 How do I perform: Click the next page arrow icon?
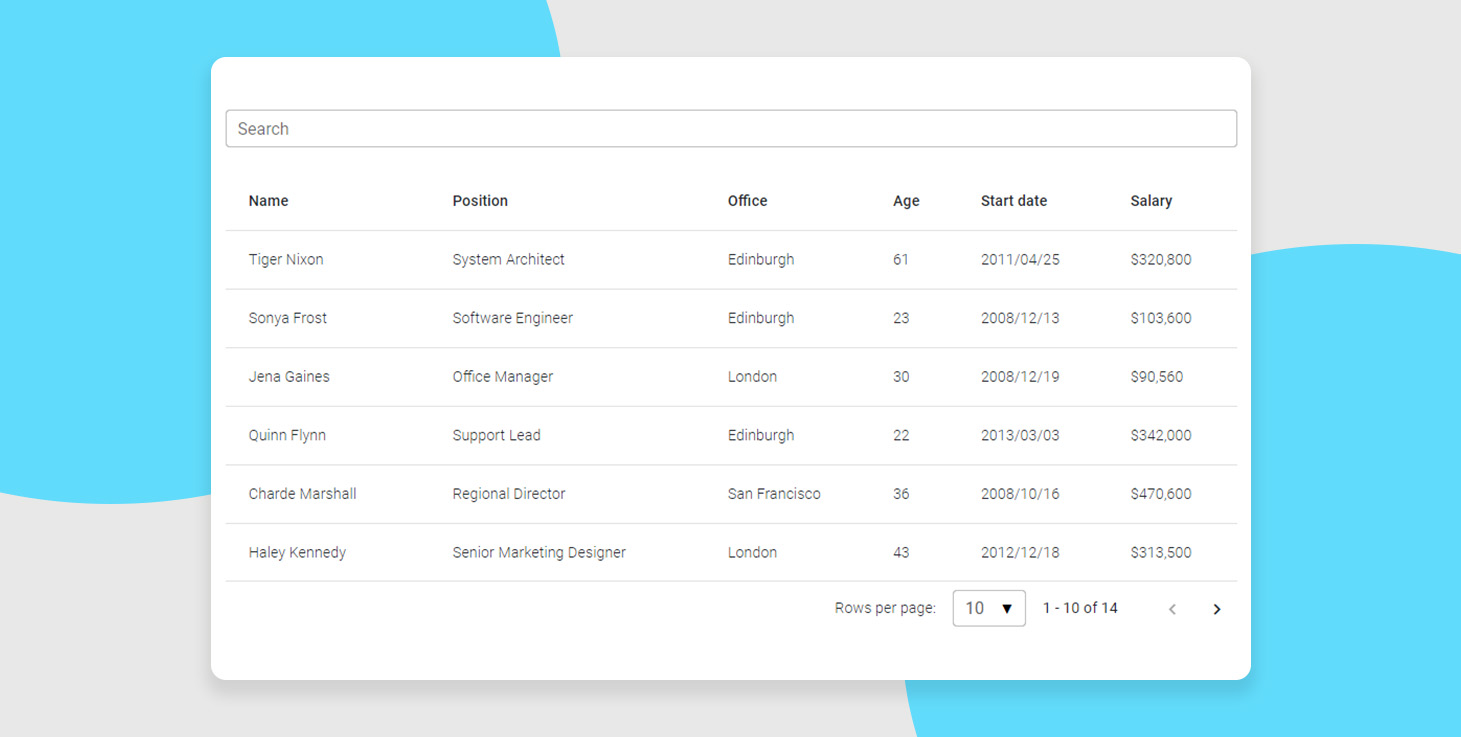[1216, 609]
